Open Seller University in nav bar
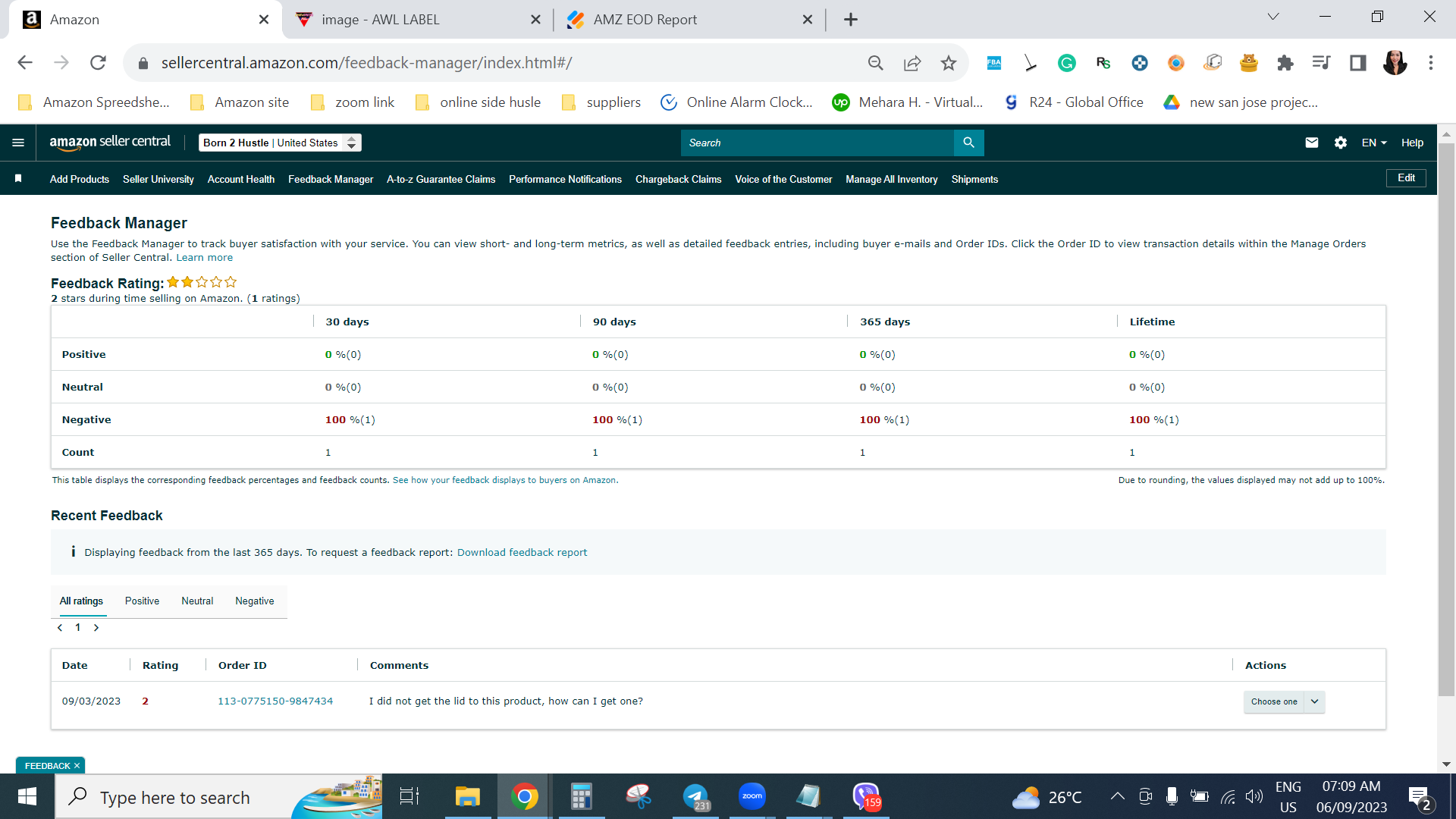 tap(158, 180)
